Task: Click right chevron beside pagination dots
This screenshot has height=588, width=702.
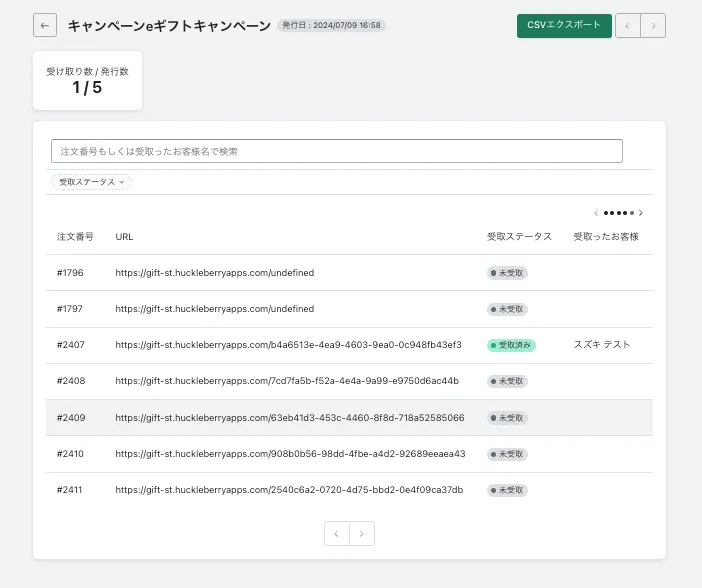Action: (x=641, y=213)
